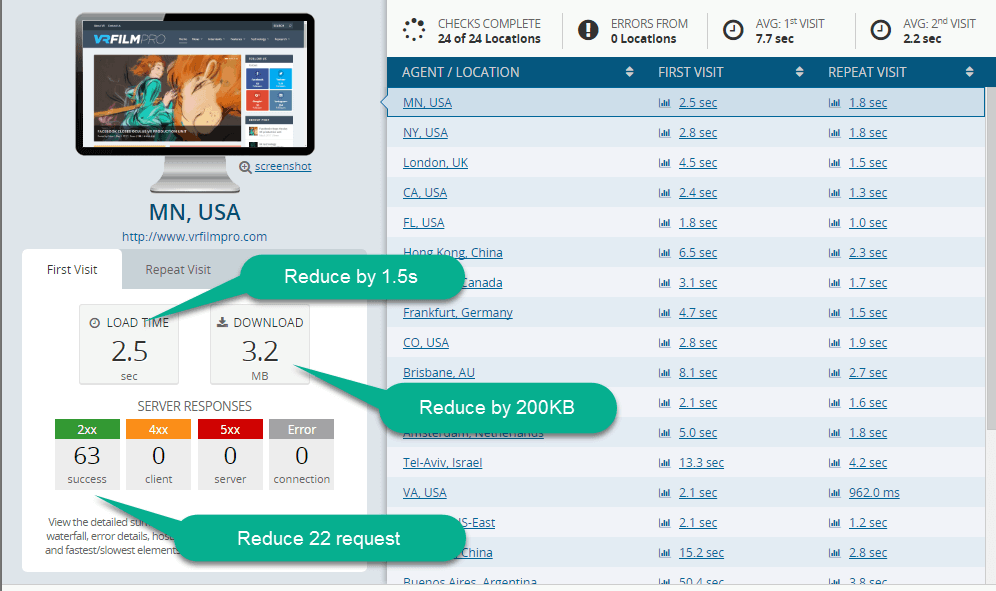
Task: Click the Load Time clock icon
Action: point(95,323)
